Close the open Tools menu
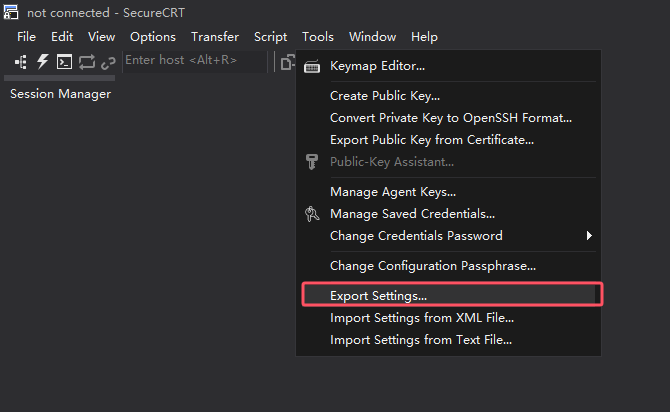This screenshot has width=670, height=412. [x=317, y=37]
